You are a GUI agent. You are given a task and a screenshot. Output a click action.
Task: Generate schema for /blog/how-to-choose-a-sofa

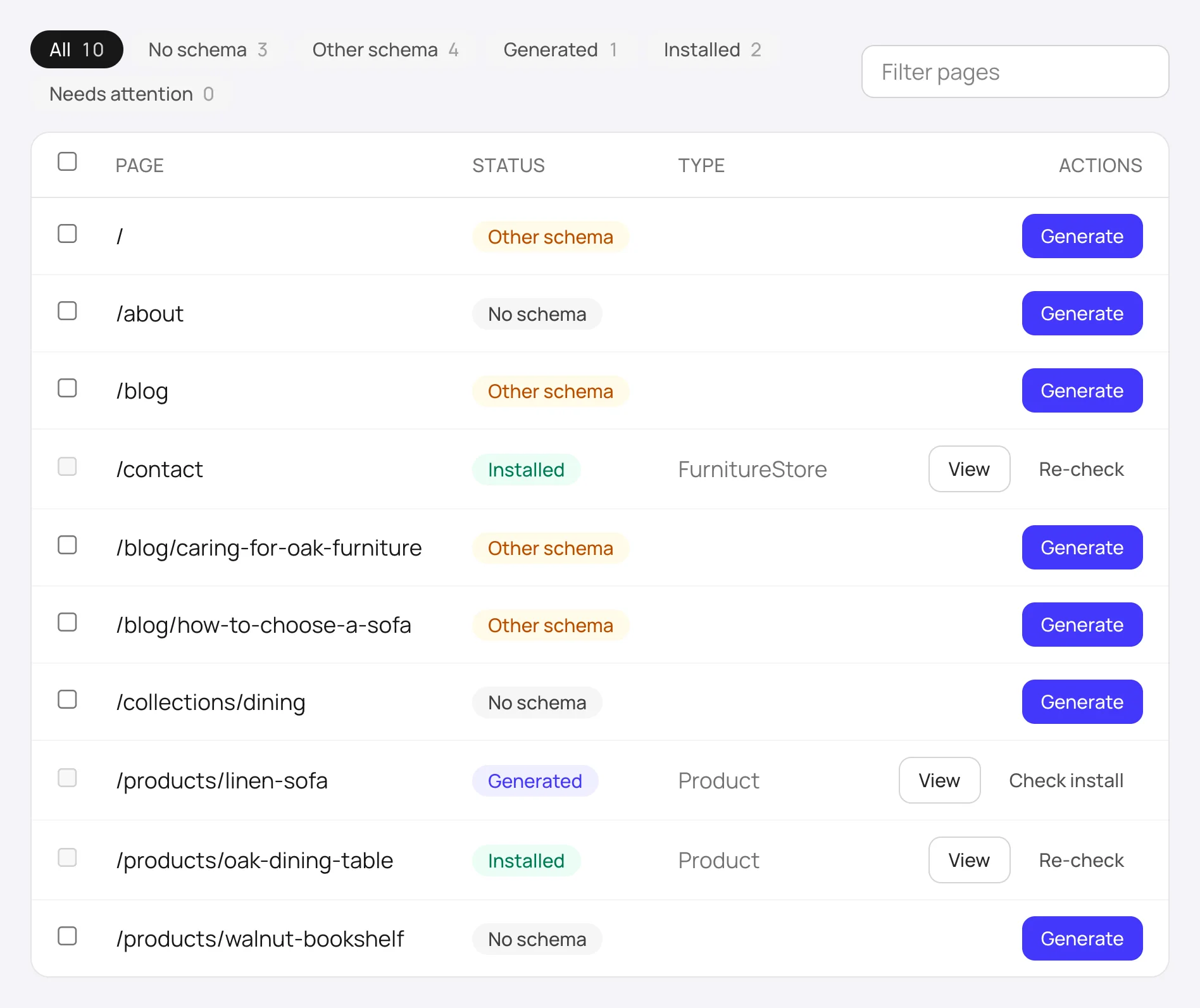[x=1082, y=625]
